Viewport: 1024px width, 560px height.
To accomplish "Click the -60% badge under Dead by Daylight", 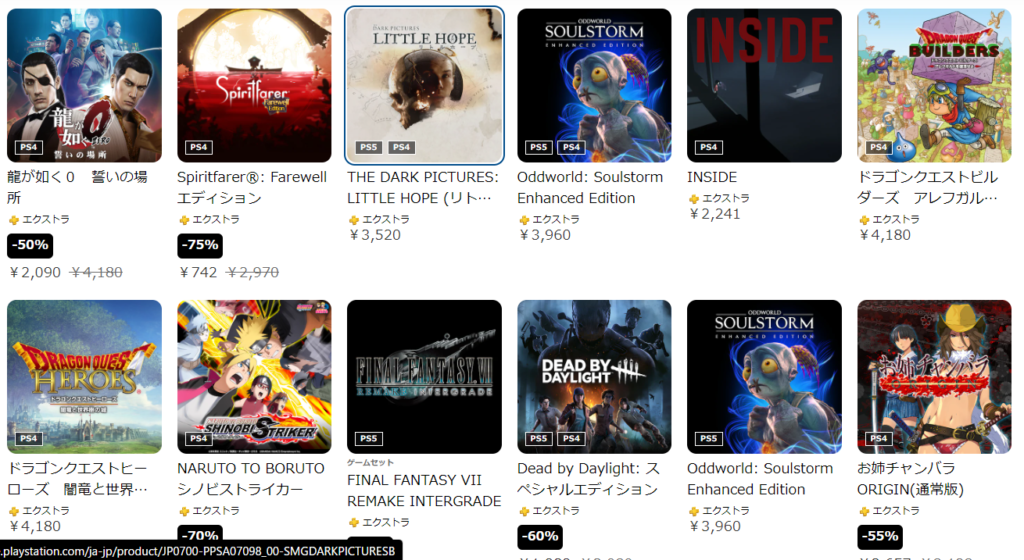I will coord(540,537).
